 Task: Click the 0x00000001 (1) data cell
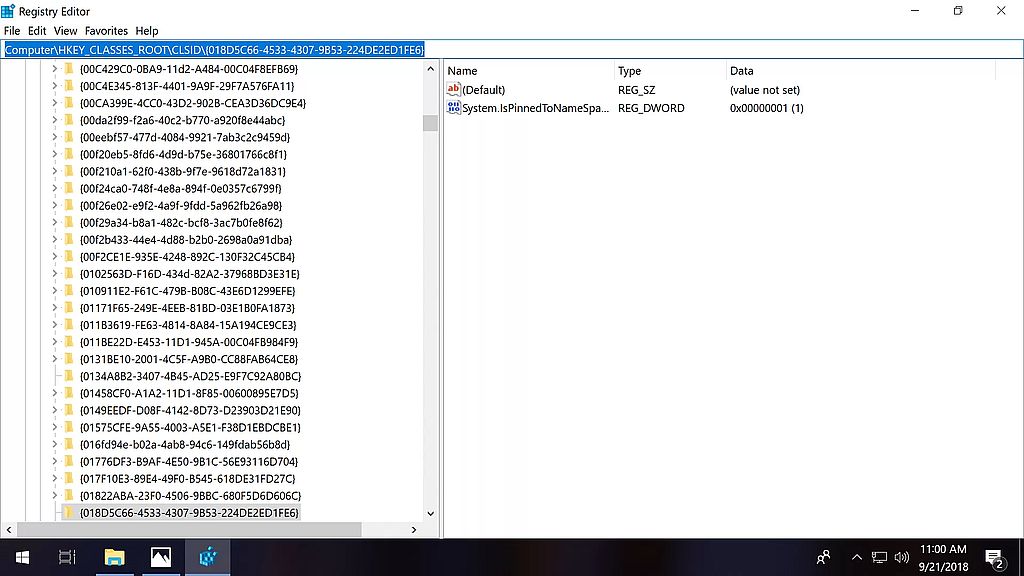coord(767,108)
